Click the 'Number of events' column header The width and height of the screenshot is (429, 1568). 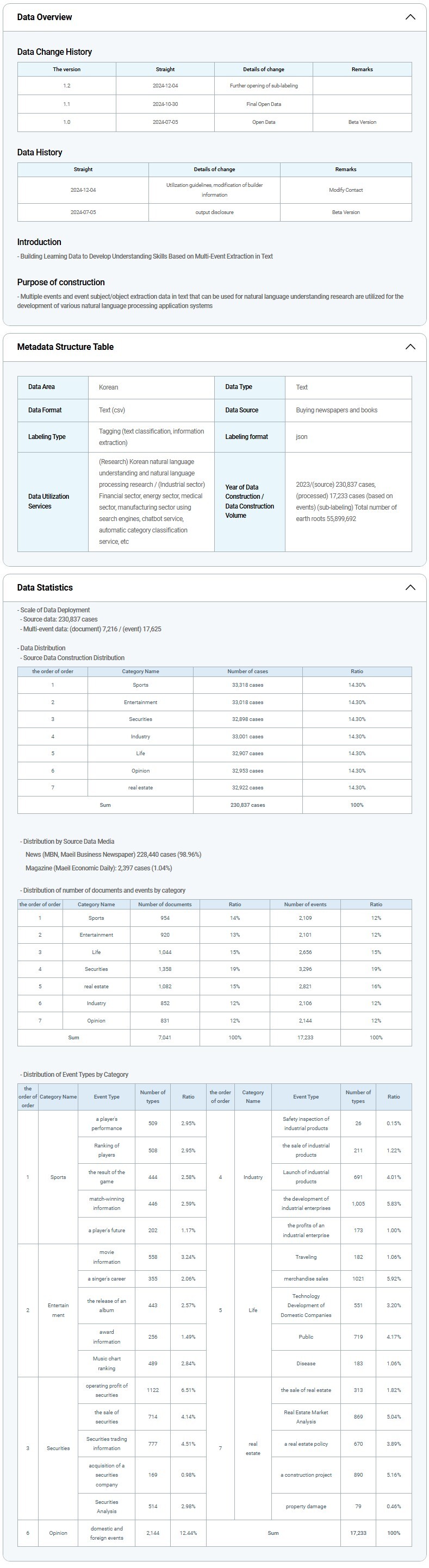304,904
